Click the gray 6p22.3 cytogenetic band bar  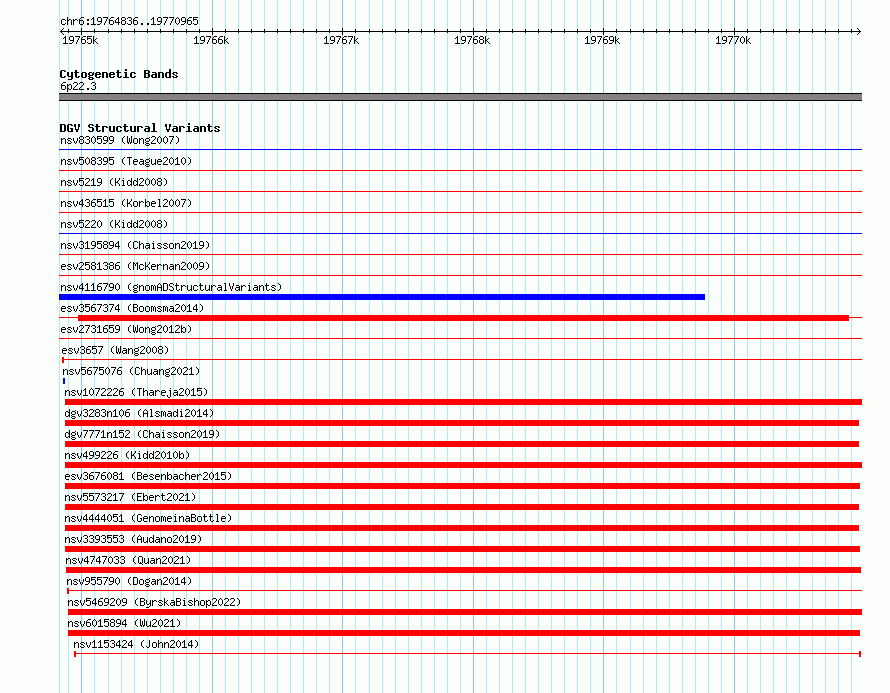point(460,97)
